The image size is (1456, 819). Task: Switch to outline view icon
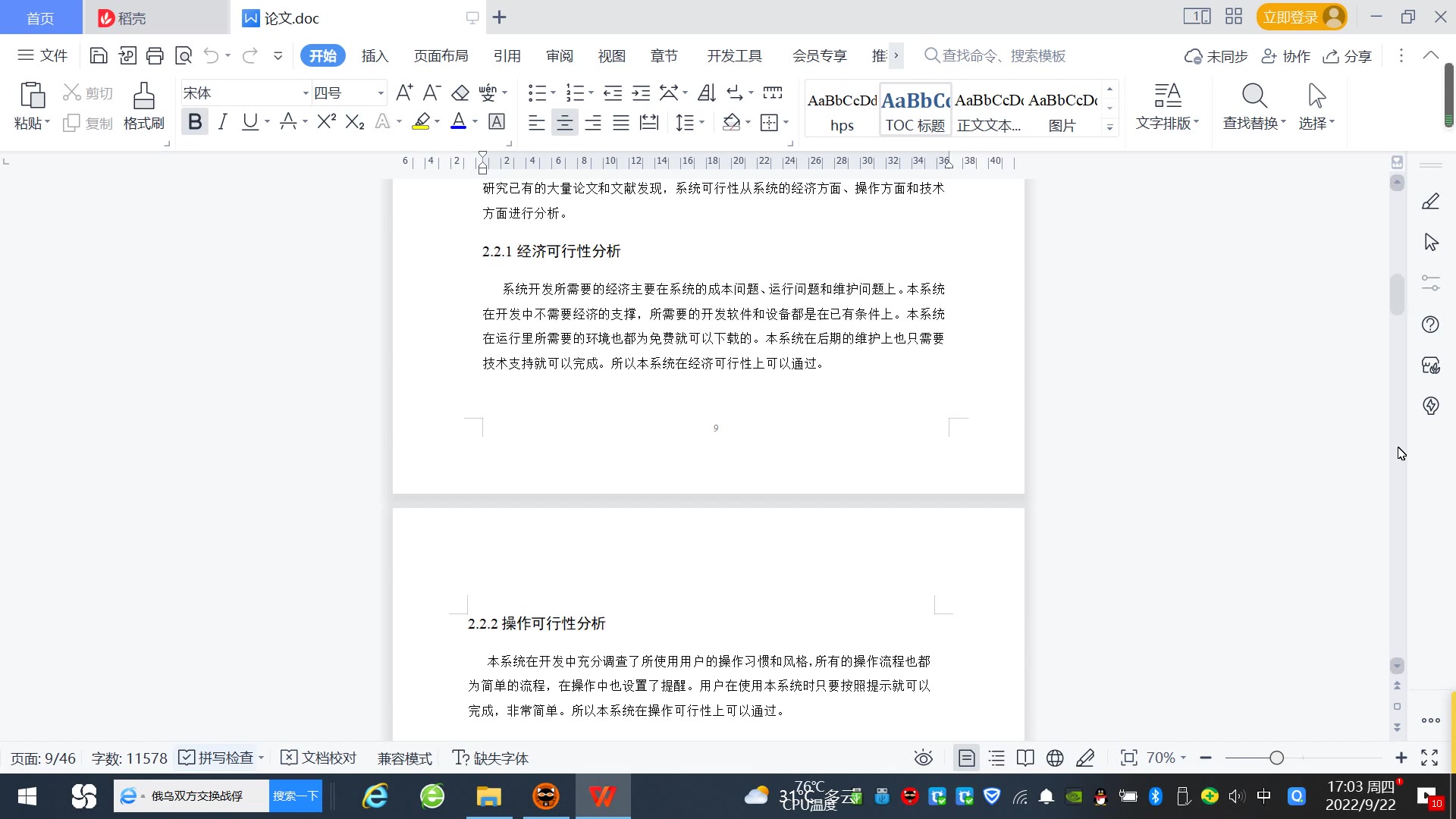[996, 758]
